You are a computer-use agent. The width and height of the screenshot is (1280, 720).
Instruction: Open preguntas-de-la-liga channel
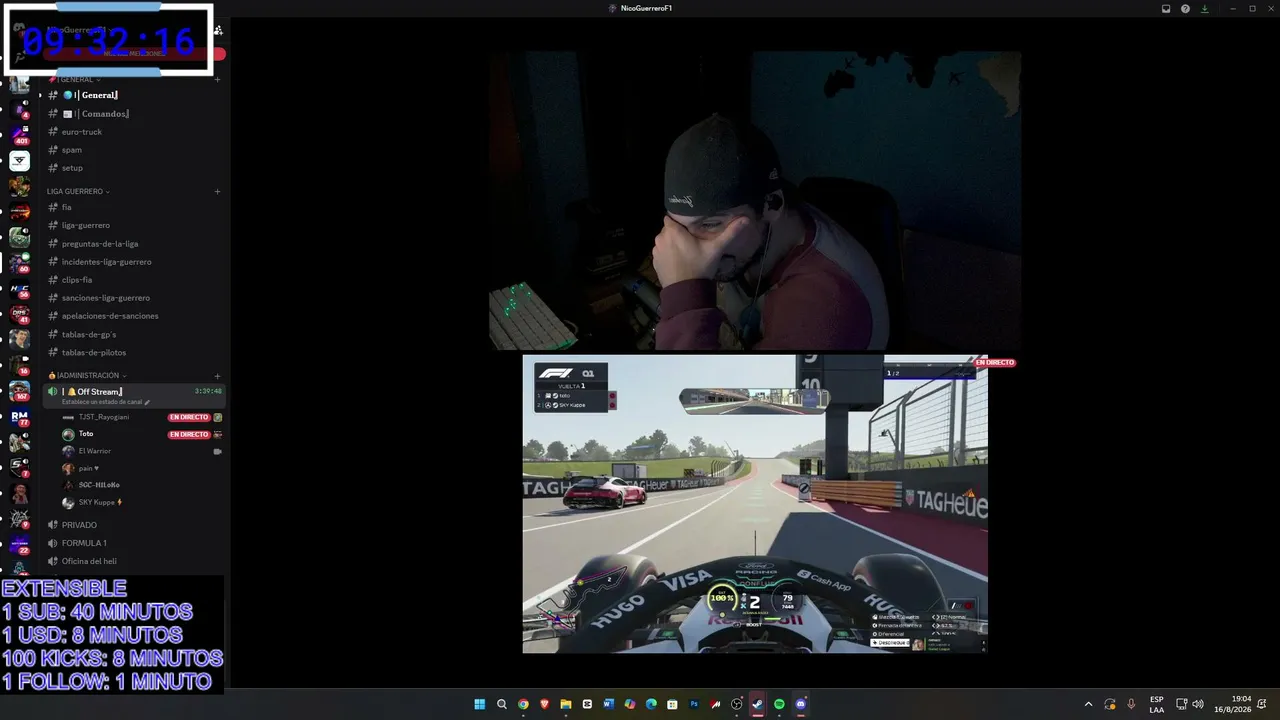point(135,244)
